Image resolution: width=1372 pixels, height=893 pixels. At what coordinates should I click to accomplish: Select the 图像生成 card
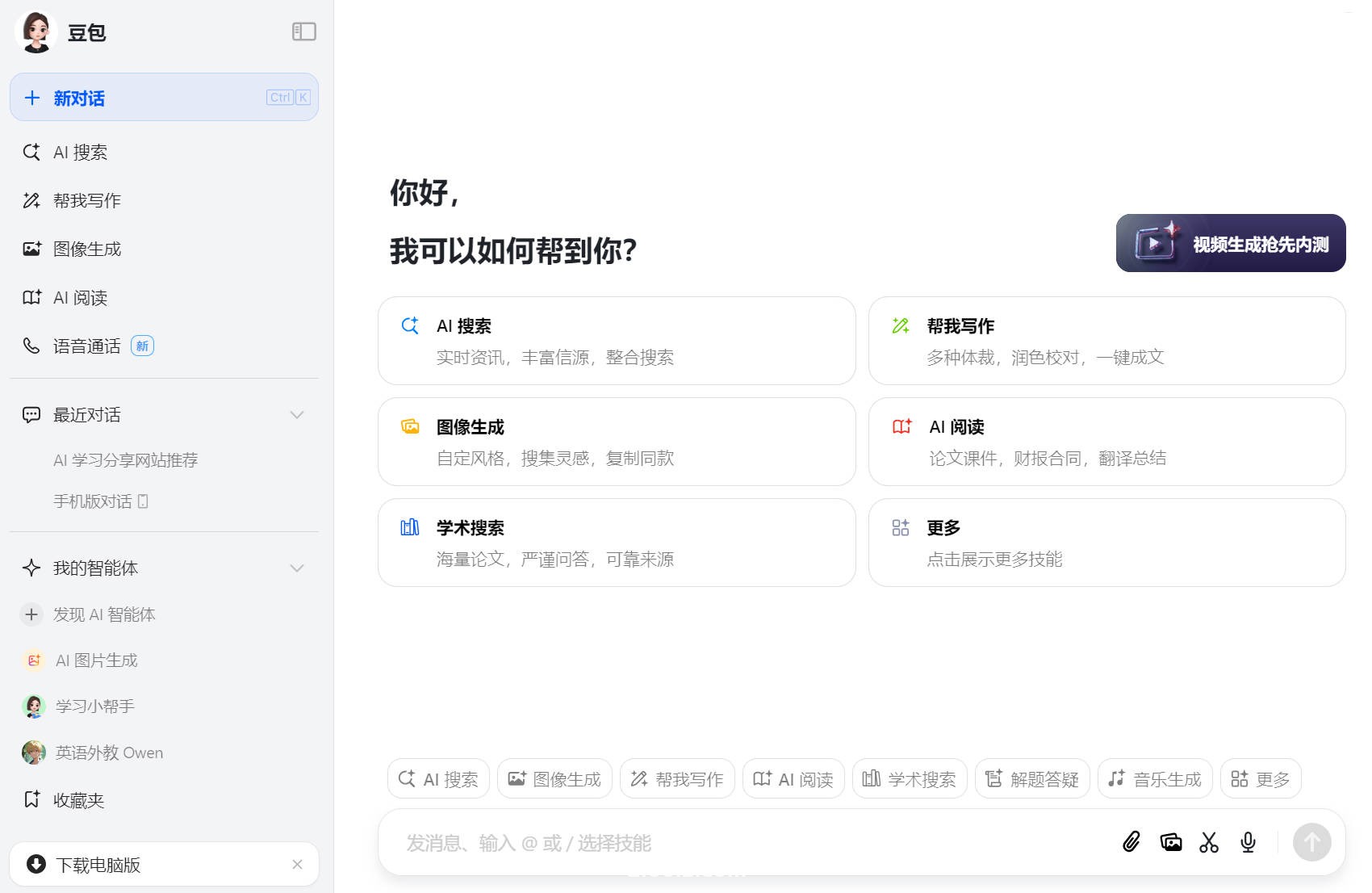click(617, 442)
